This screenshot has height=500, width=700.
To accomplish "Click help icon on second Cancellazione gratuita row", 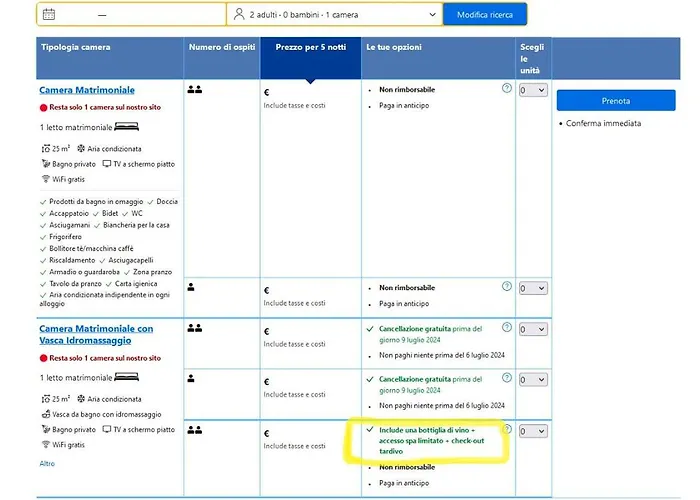I will 507,378.
